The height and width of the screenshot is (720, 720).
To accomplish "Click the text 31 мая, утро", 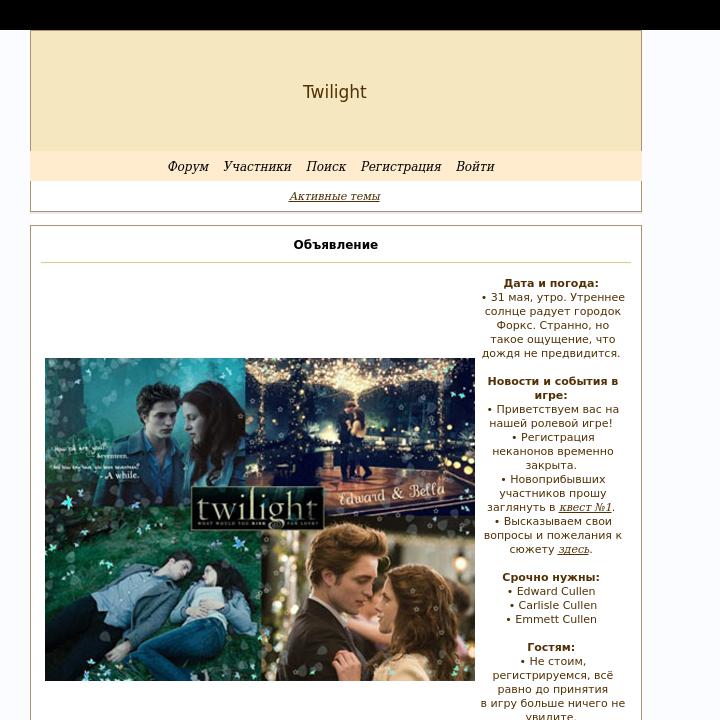I will pyautogui.click(x=528, y=298).
